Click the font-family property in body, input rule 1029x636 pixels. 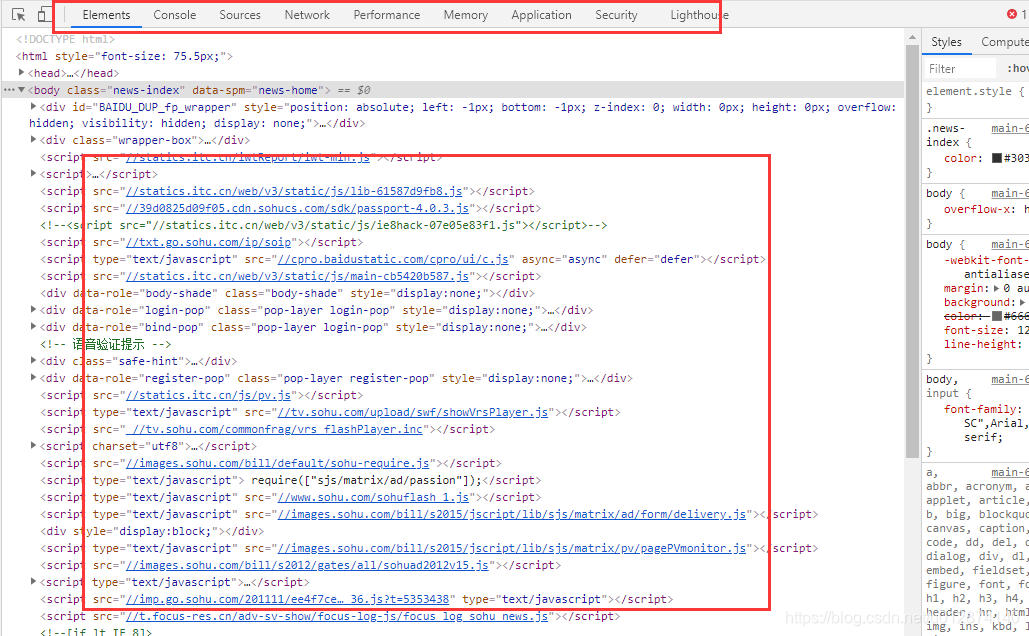[x=982, y=409]
